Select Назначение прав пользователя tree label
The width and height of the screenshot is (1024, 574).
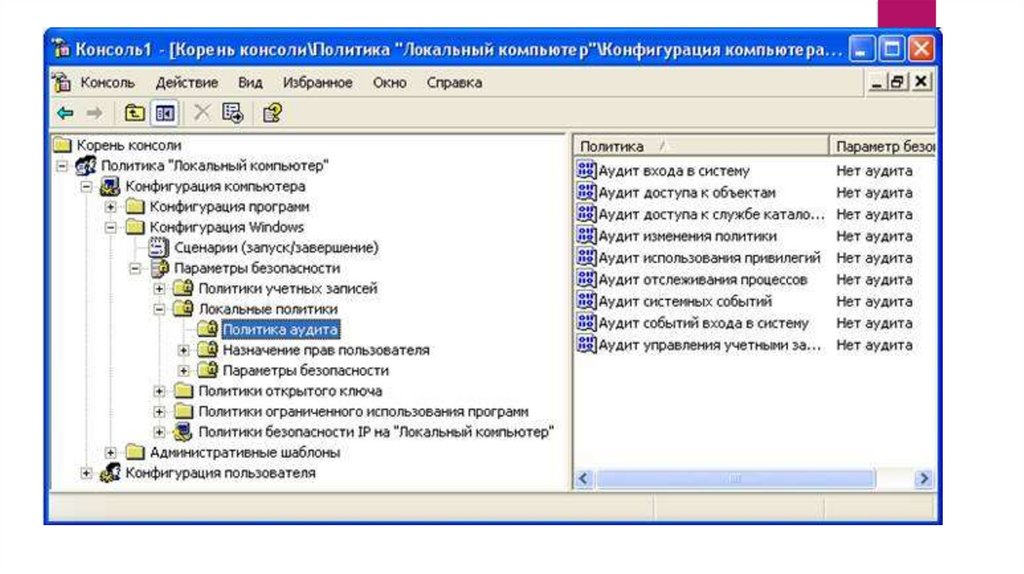tap(326, 351)
